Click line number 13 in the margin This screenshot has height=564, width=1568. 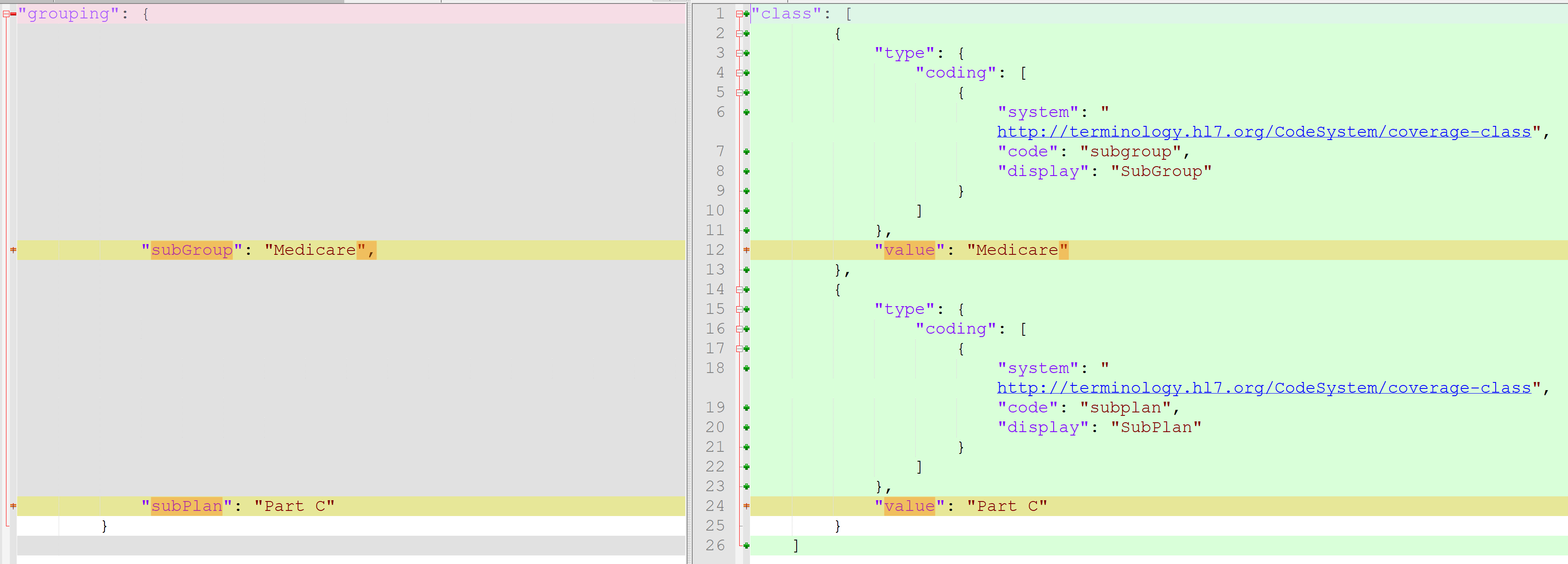pyautogui.click(x=715, y=269)
